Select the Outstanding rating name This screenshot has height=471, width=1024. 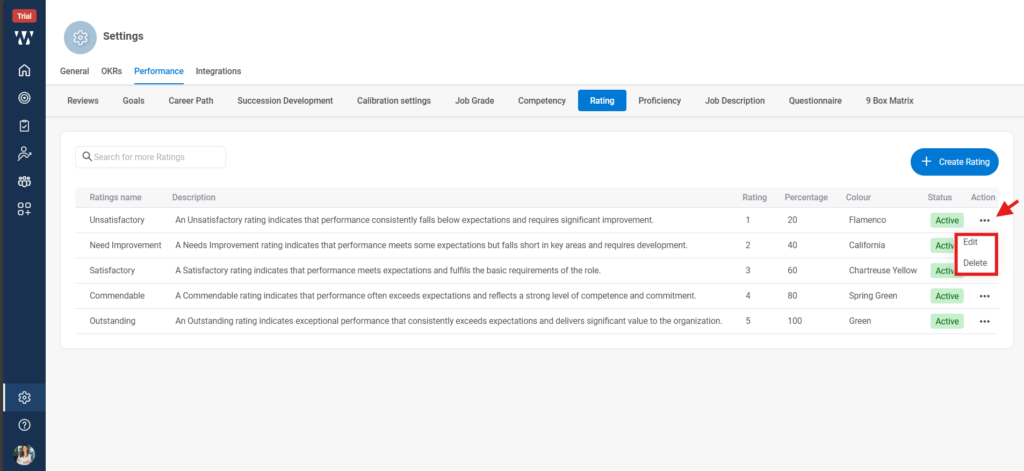[112, 321]
